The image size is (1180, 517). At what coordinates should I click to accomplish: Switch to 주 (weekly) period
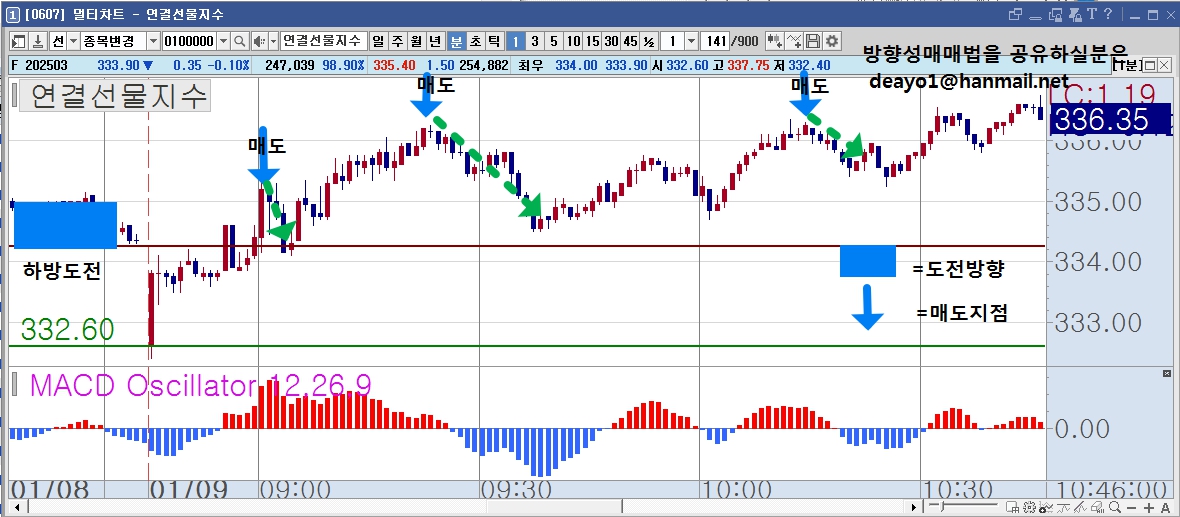coord(396,41)
